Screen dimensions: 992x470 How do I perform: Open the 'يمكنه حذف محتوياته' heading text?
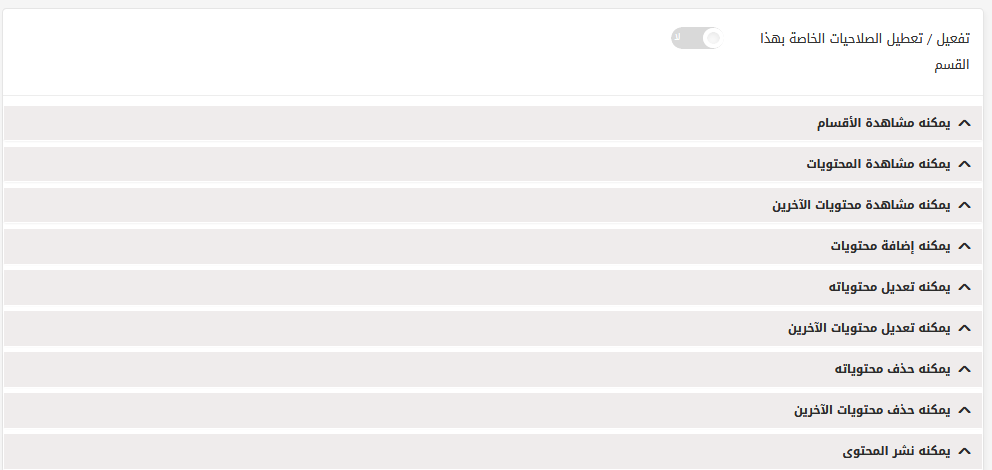coord(893,369)
